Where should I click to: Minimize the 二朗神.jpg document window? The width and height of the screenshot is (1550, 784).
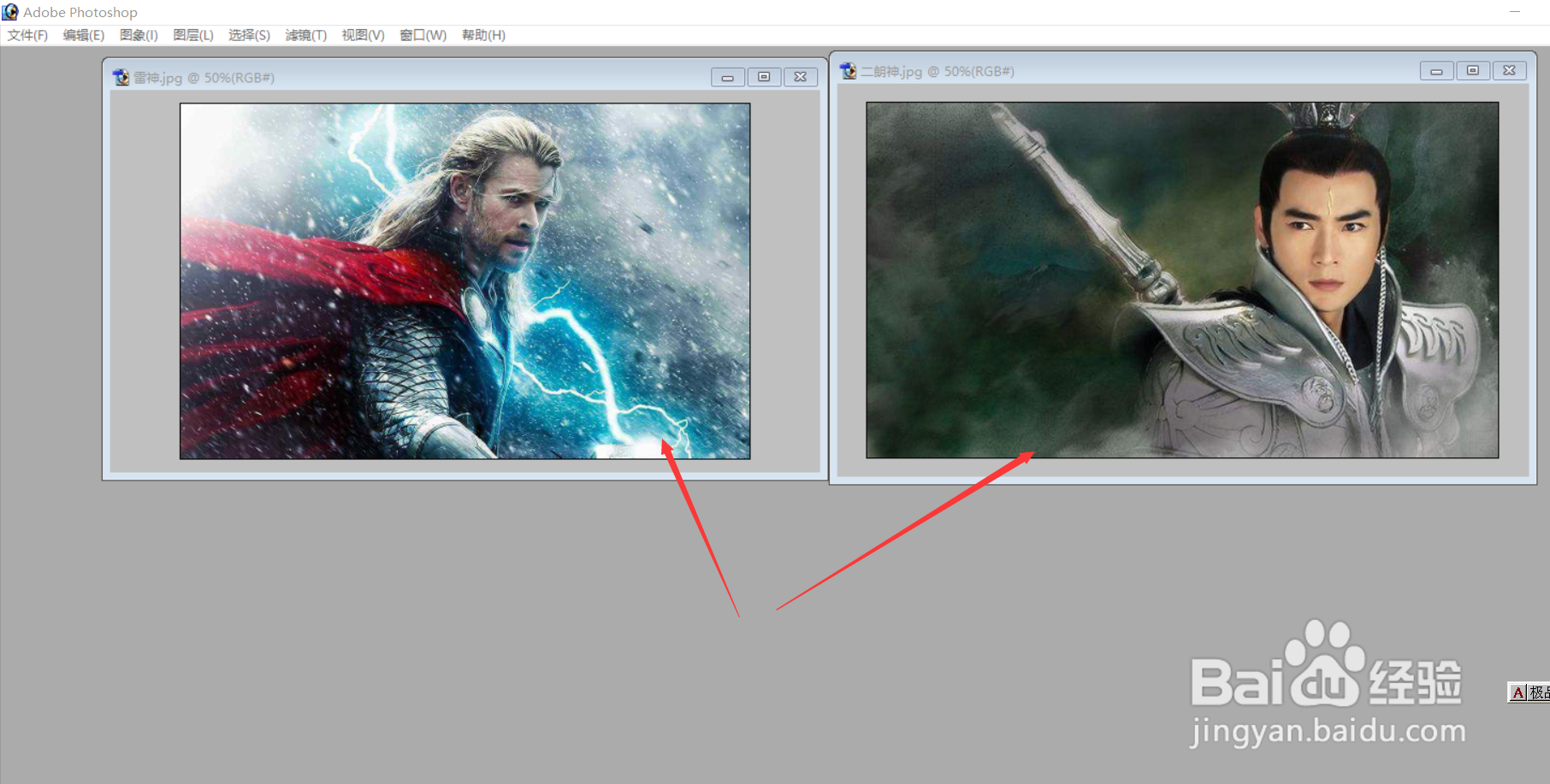[1436, 71]
